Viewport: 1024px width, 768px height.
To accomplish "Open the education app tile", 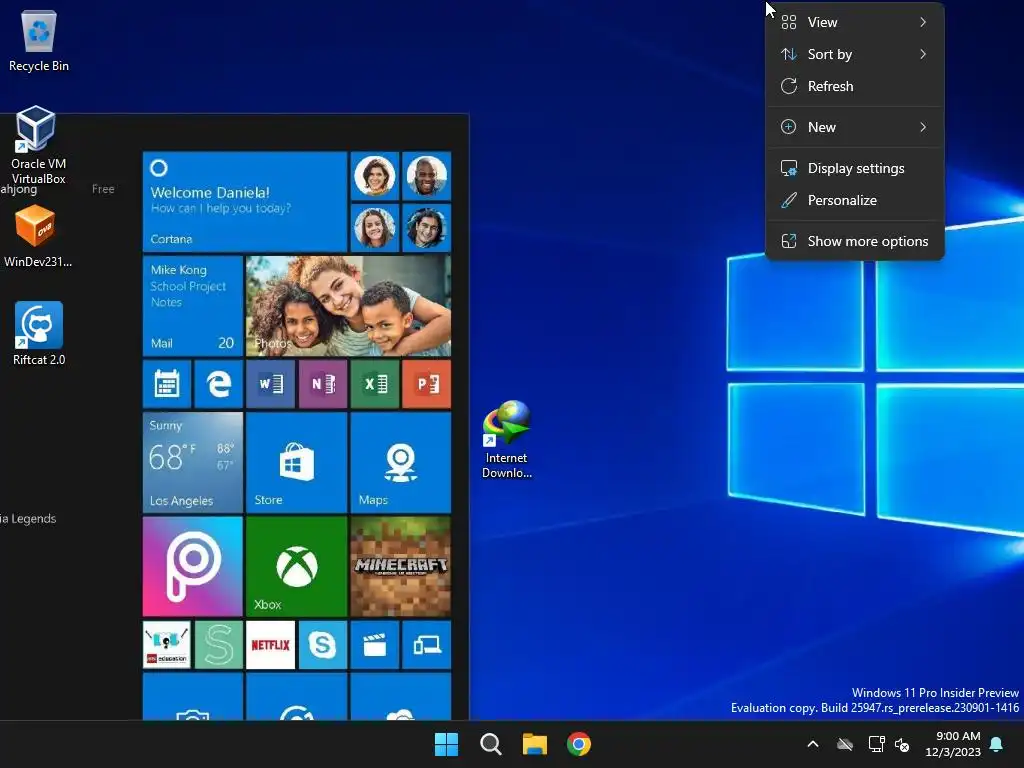I will (167, 645).
